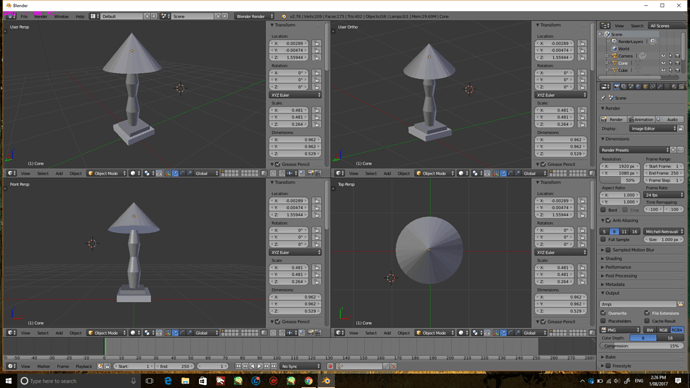The width and height of the screenshot is (690, 388).
Task: Open the PNG file format dropdown
Action: (620, 329)
